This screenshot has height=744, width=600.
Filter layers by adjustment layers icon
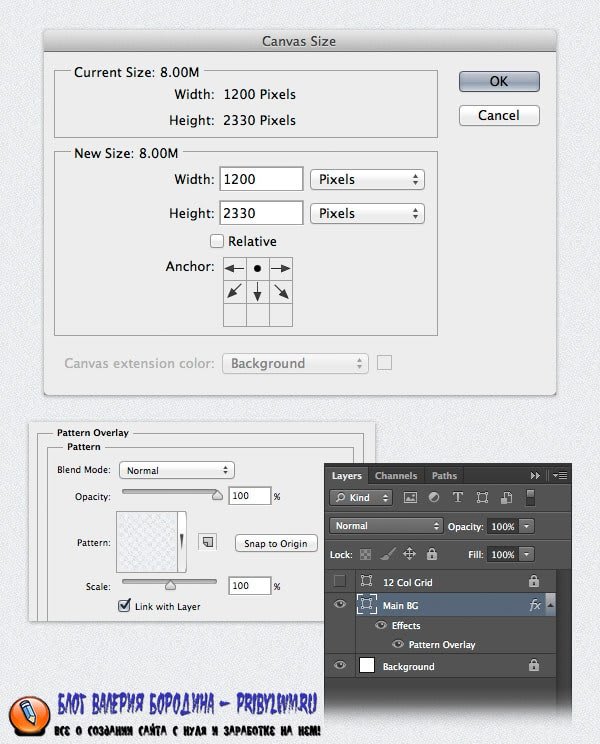point(434,497)
